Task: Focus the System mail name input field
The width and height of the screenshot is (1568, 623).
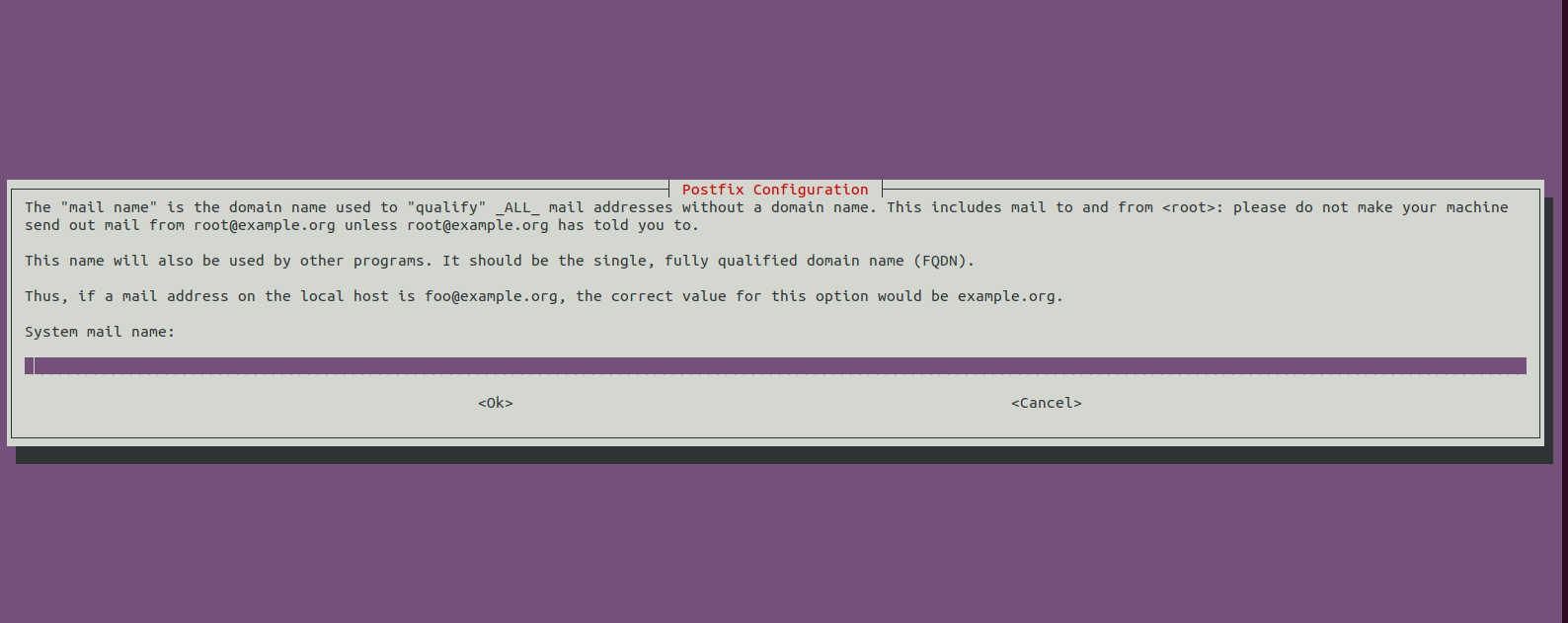Action: click(775, 366)
